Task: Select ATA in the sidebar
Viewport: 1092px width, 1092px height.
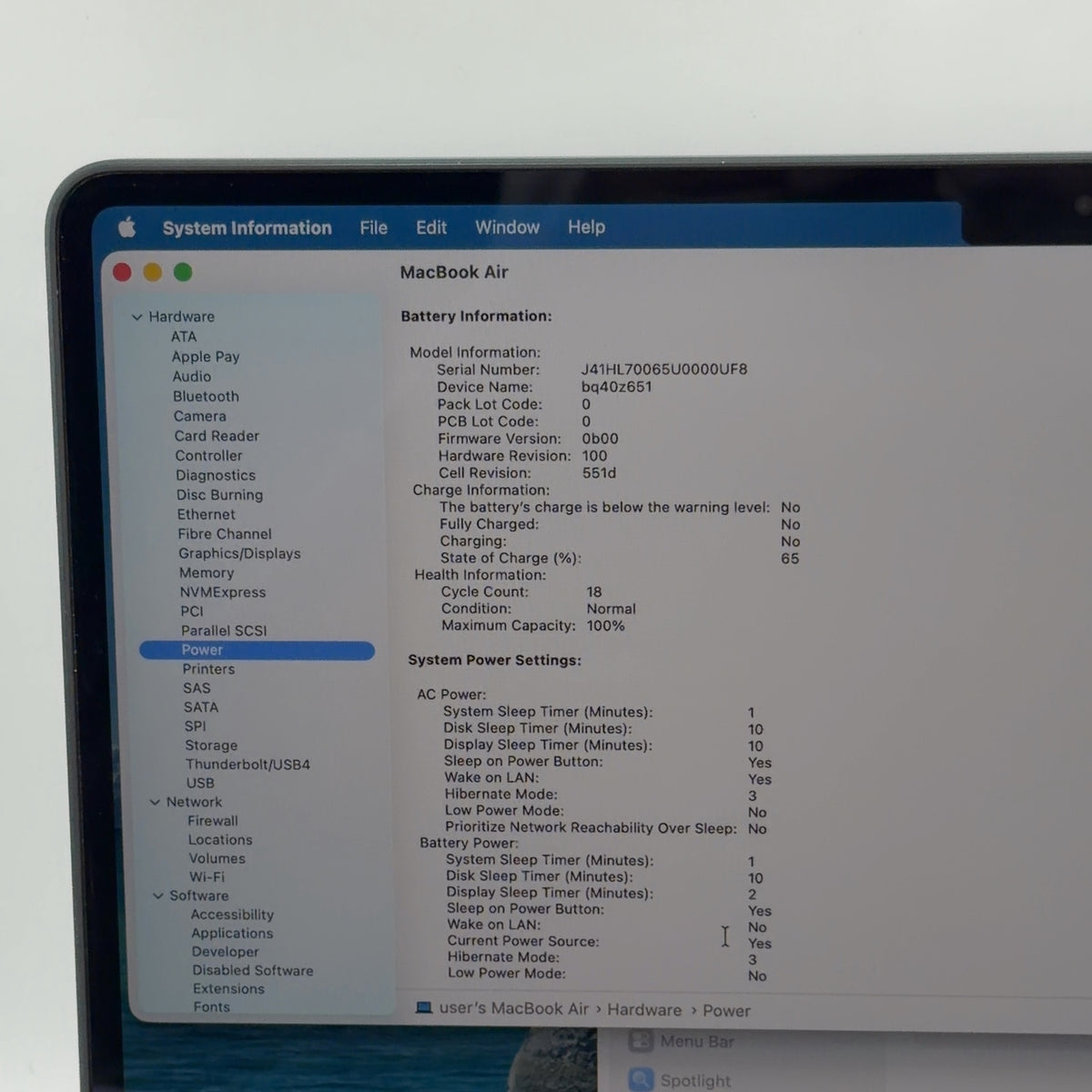Action: click(184, 337)
